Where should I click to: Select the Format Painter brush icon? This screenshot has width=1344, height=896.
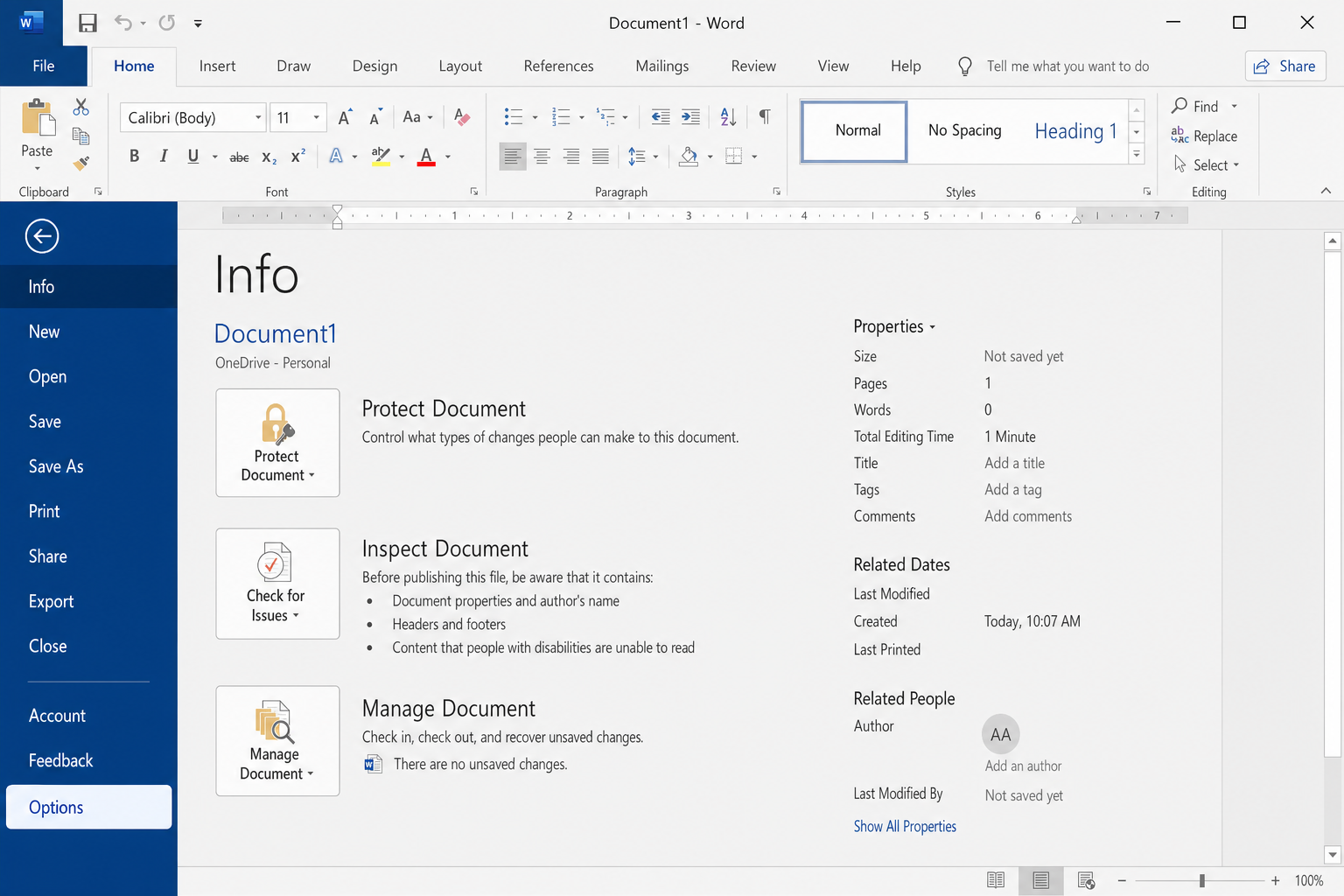pos(81,163)
